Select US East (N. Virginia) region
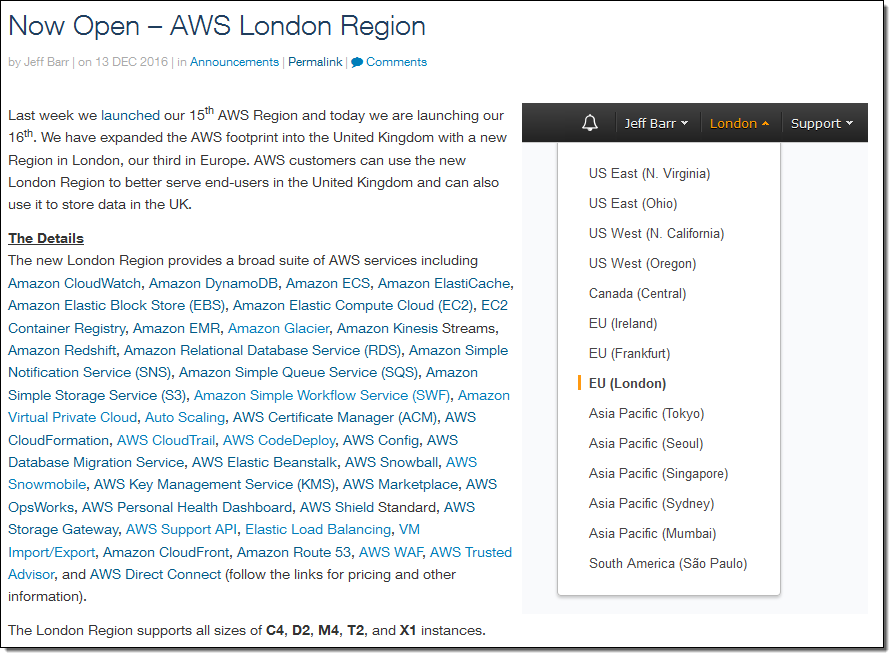The image size is (894, 658). click(x=649, y=173)
